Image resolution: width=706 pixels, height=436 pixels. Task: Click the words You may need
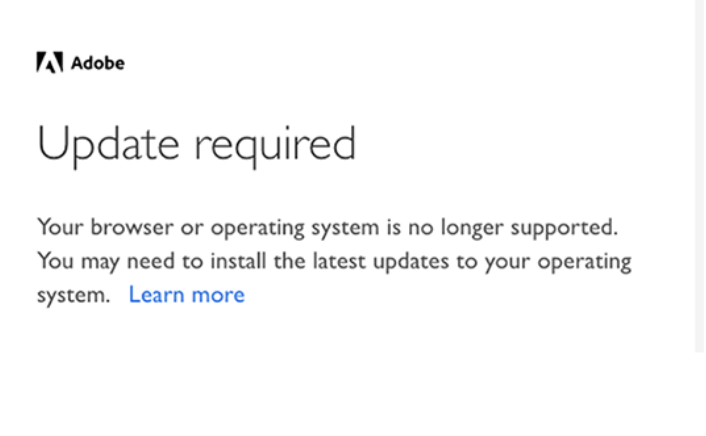92,261
